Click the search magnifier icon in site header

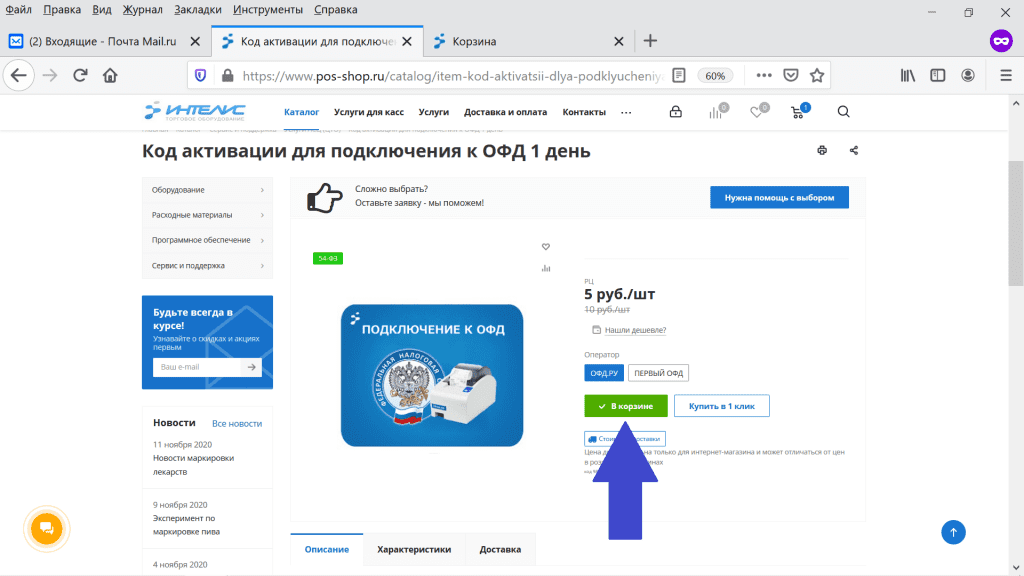pos(843,112)
